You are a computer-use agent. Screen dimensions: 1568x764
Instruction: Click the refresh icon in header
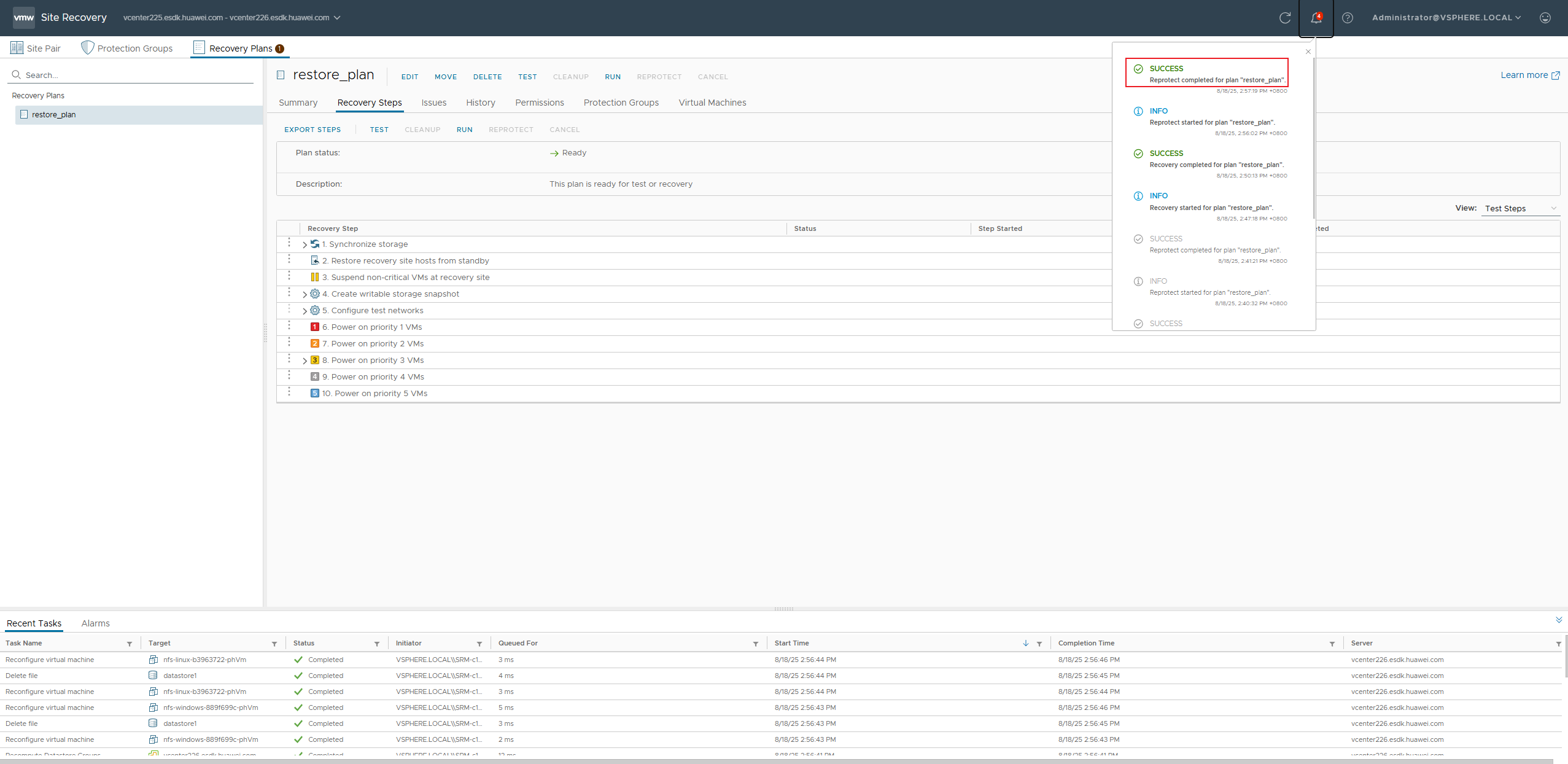tap(1285, 18)
